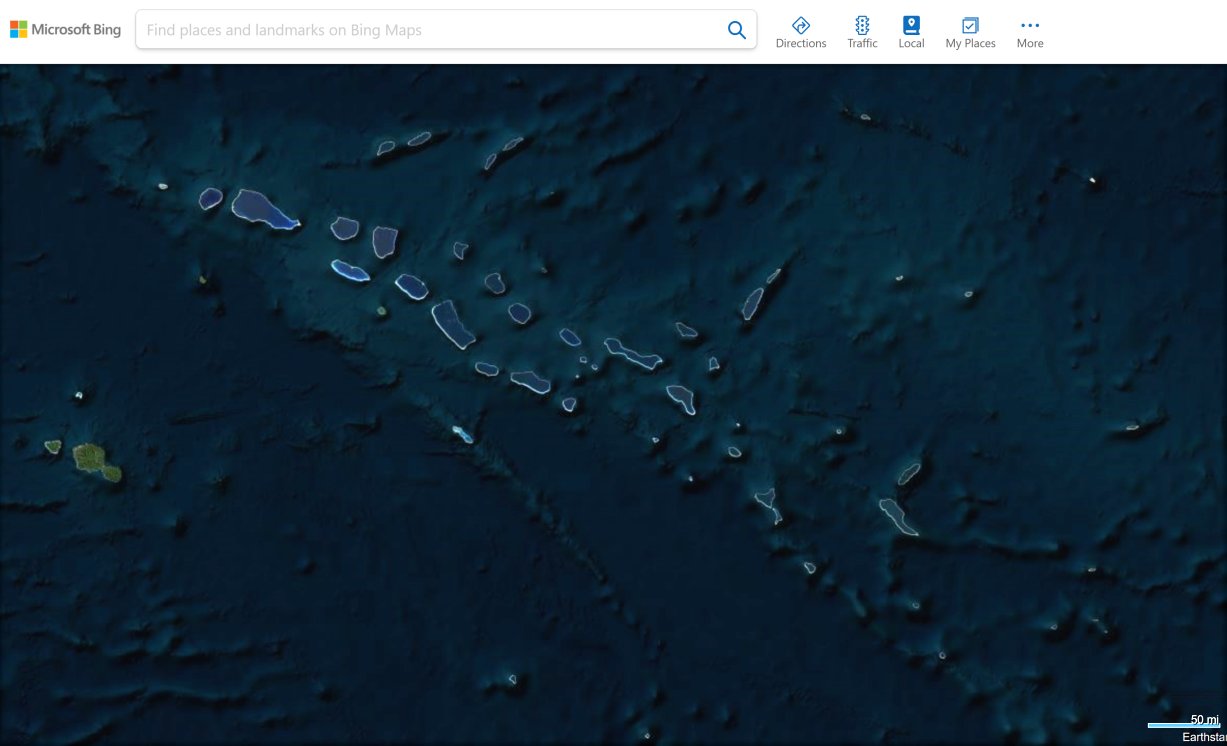Click the lone small island near the bottom center
This screenshot has height=746, width=1227.
(x=512, y=680)
